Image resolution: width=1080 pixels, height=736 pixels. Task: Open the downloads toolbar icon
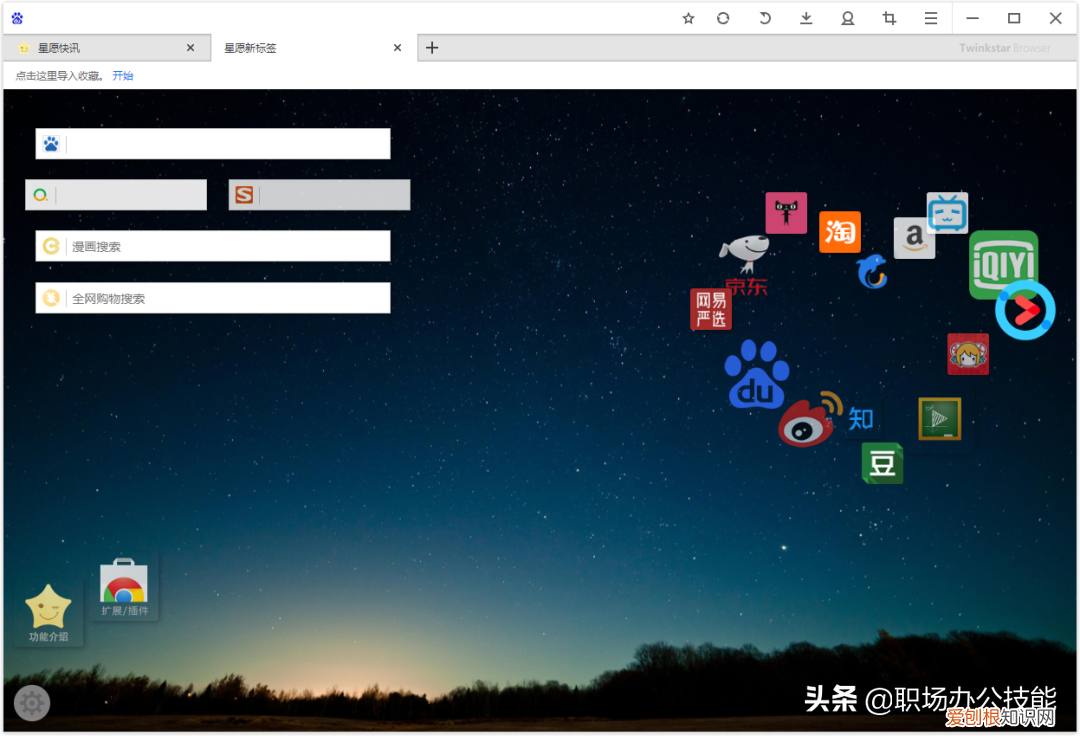806,18
